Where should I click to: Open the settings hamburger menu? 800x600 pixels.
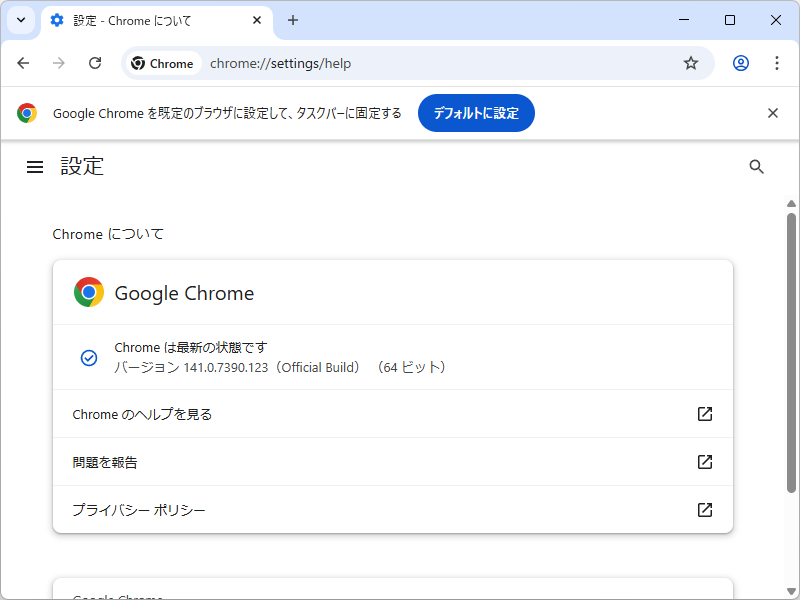(x=35, y=166)
